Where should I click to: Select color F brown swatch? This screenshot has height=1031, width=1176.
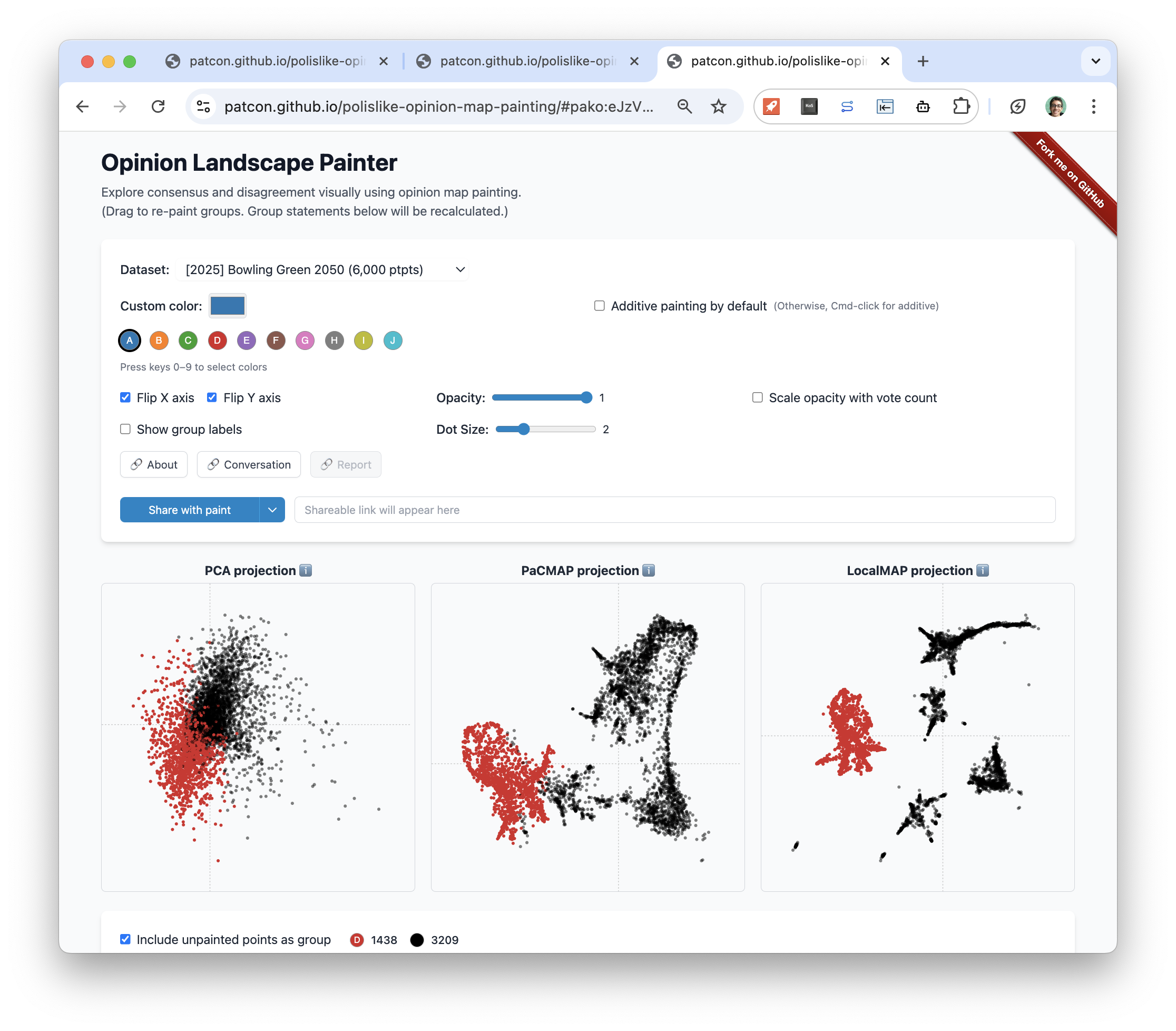[276, 340]
